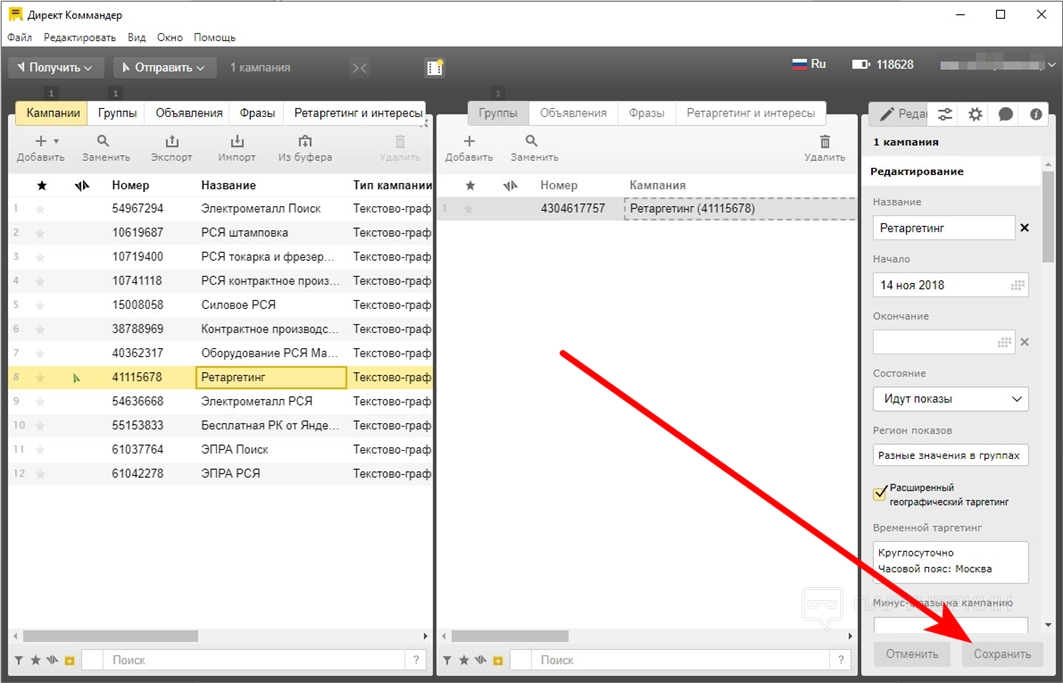Screen dimensions: 1063x683
Task: Clear the Окончание date with X
Action: click(x=1024, y=342)
